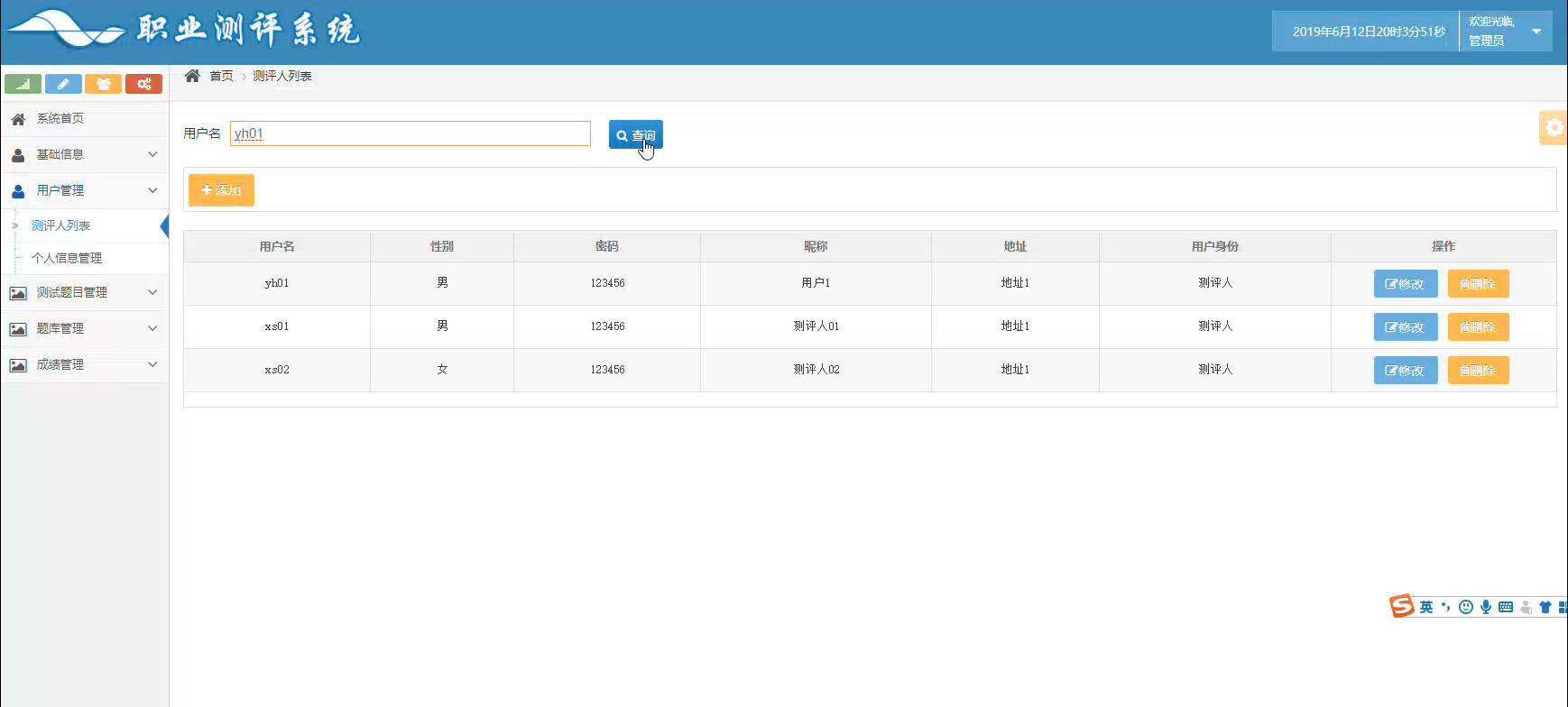Open the Sogou emoji smiley icon
Screen dimensions: 1568x707
(1466, 607)
